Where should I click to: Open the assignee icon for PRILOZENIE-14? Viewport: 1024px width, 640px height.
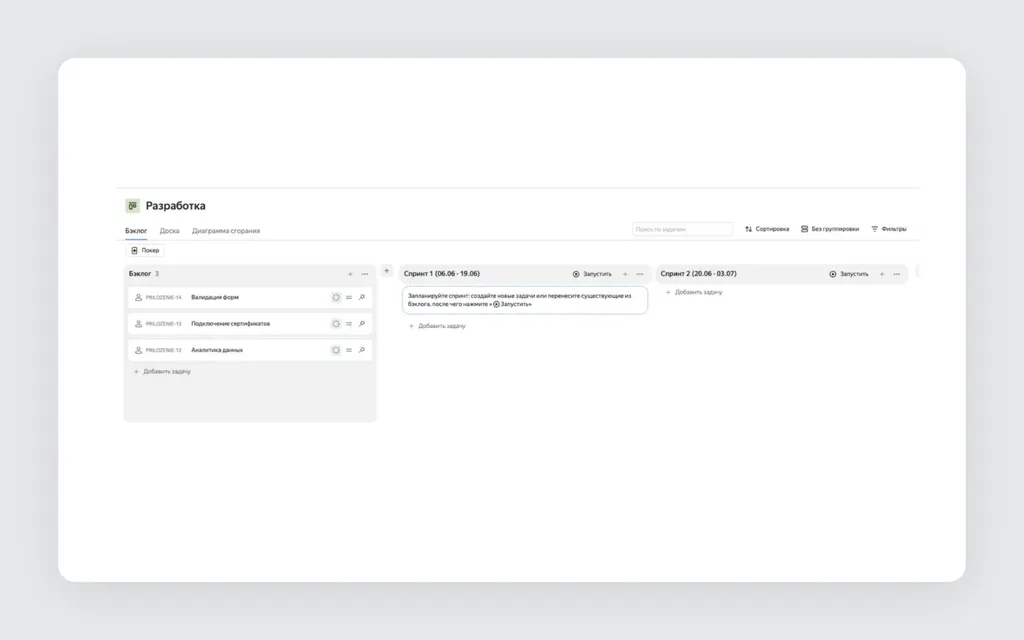pyautogui.click(x=138, y=297)
